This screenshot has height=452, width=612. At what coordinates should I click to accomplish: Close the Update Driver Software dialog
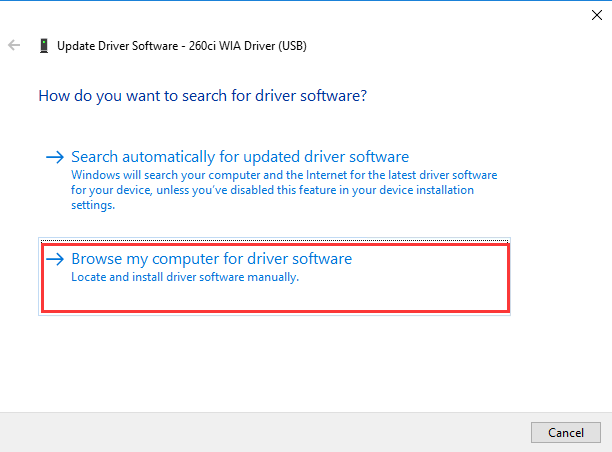596,15
